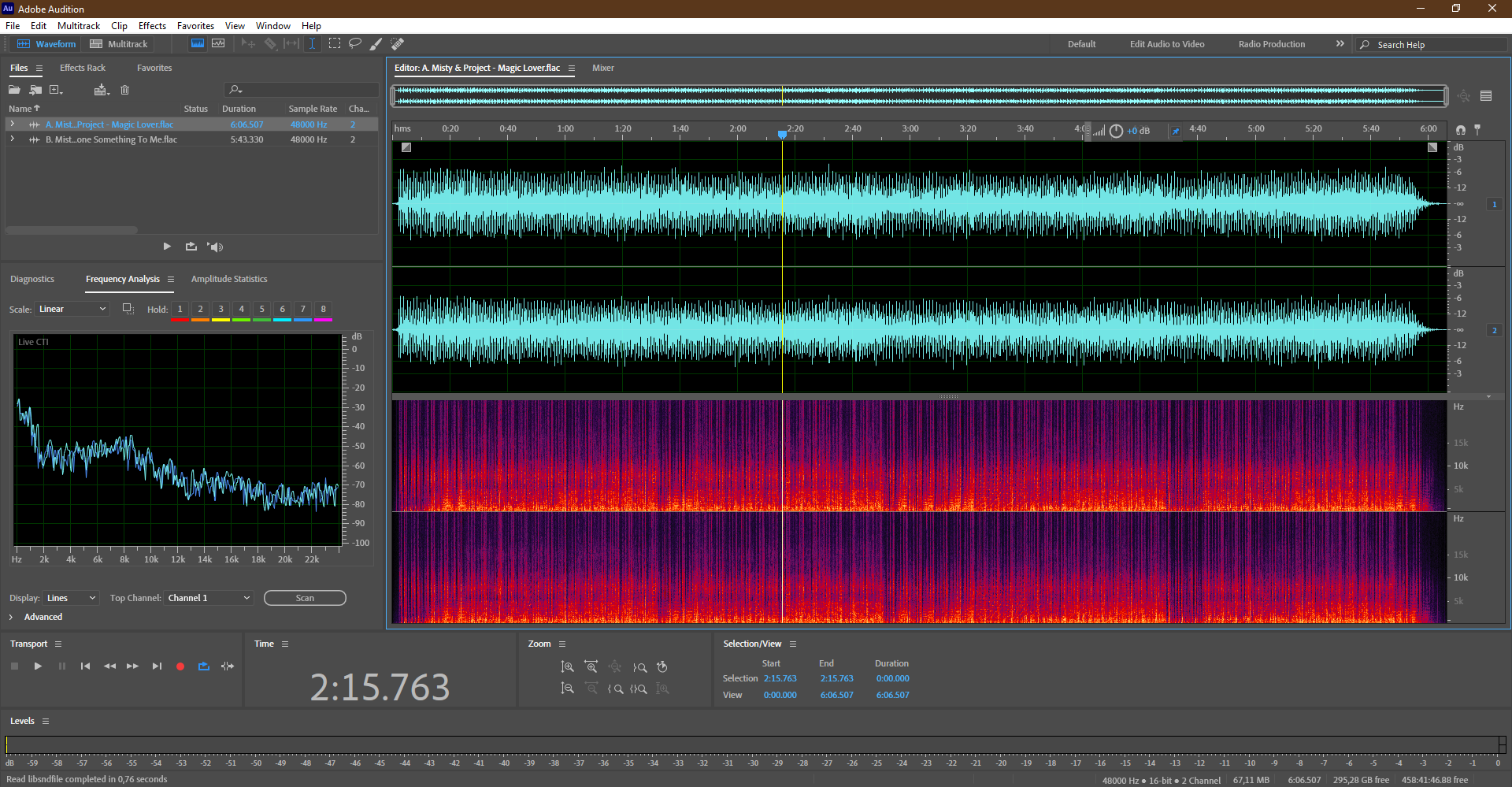This screenshot has width=1512, height=787.
Task: Toggle Hold button 4
Action: click(x=241, y=310)
